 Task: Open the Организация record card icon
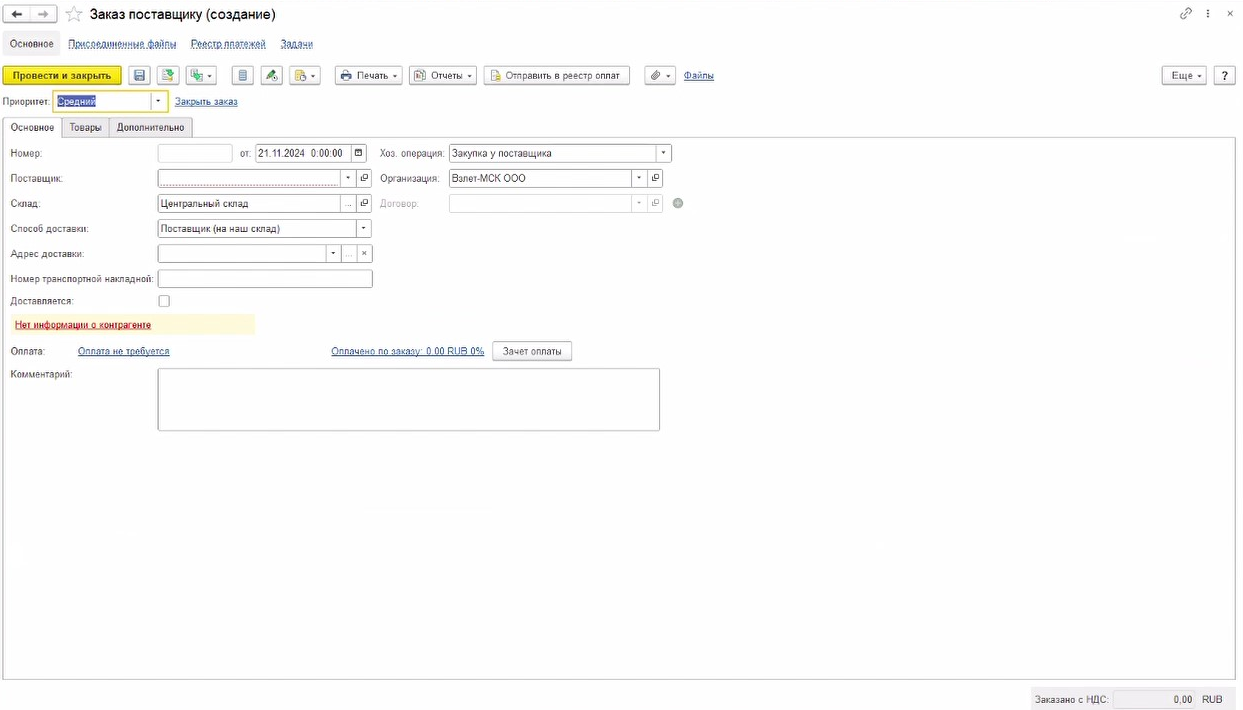655,178
